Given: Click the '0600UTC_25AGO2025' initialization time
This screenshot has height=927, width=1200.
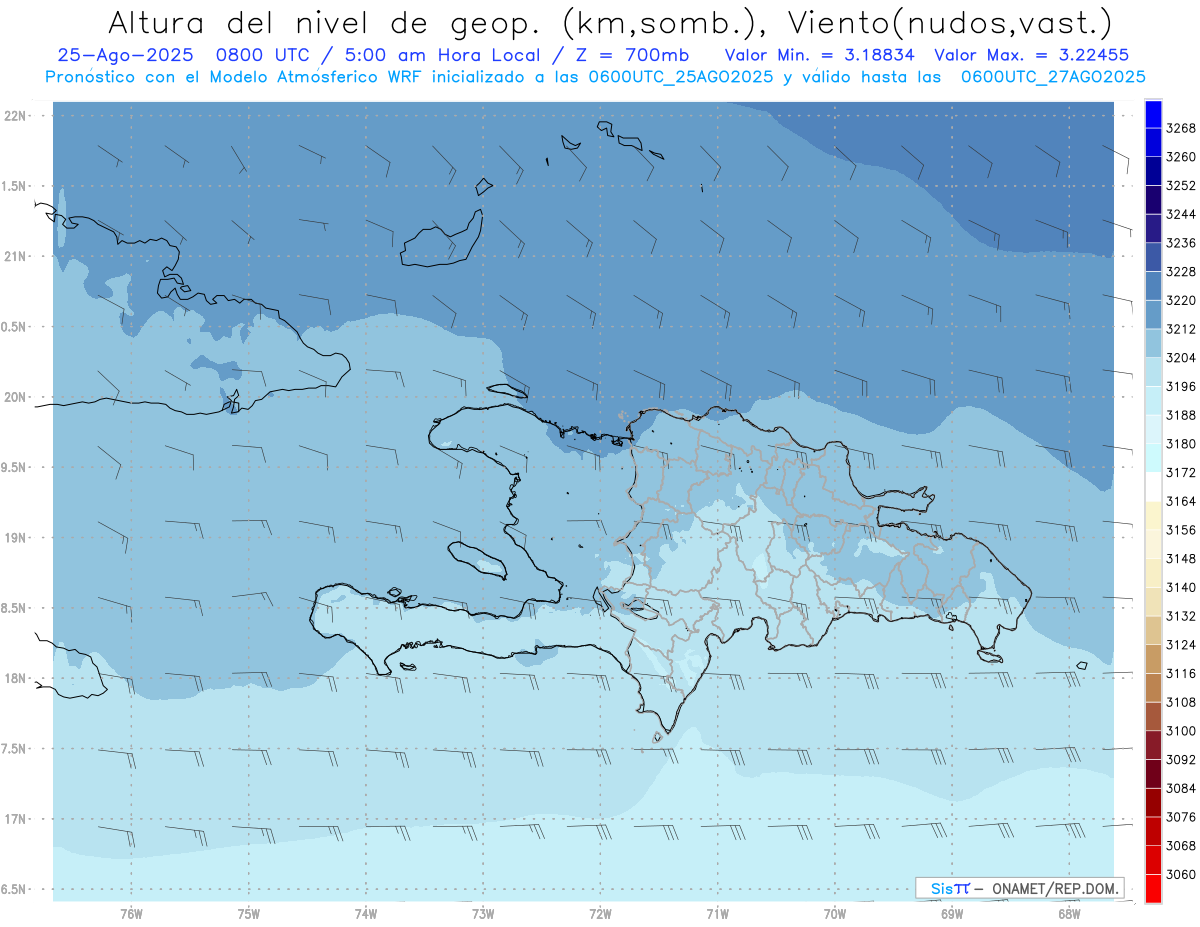Looking at the screenshot, I should tap(680, 77).
